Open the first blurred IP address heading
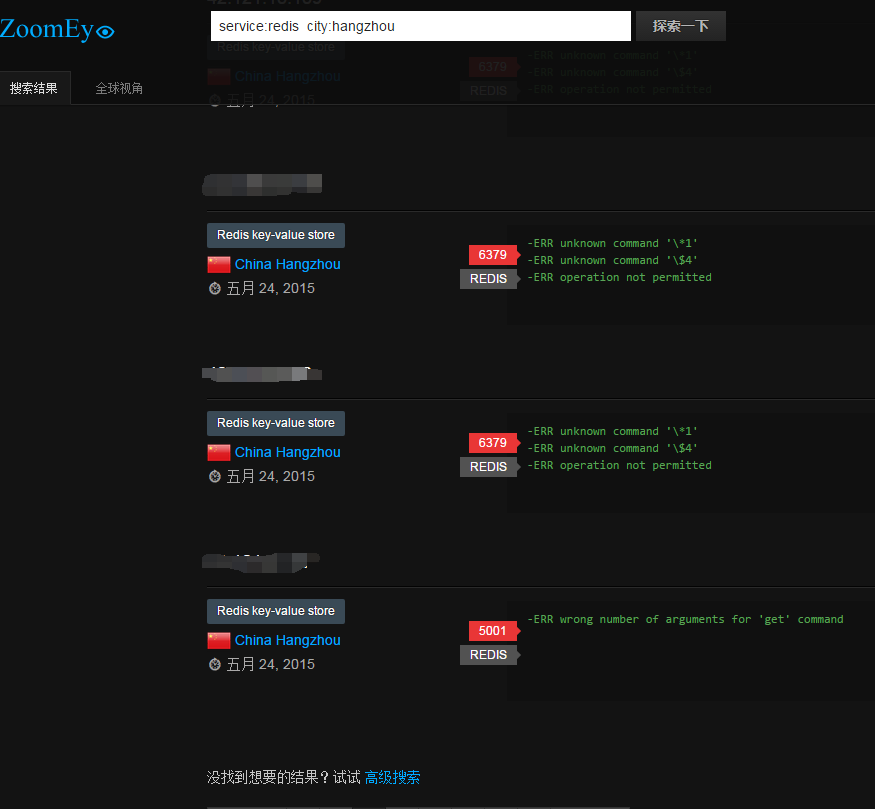 pos(262,183)
